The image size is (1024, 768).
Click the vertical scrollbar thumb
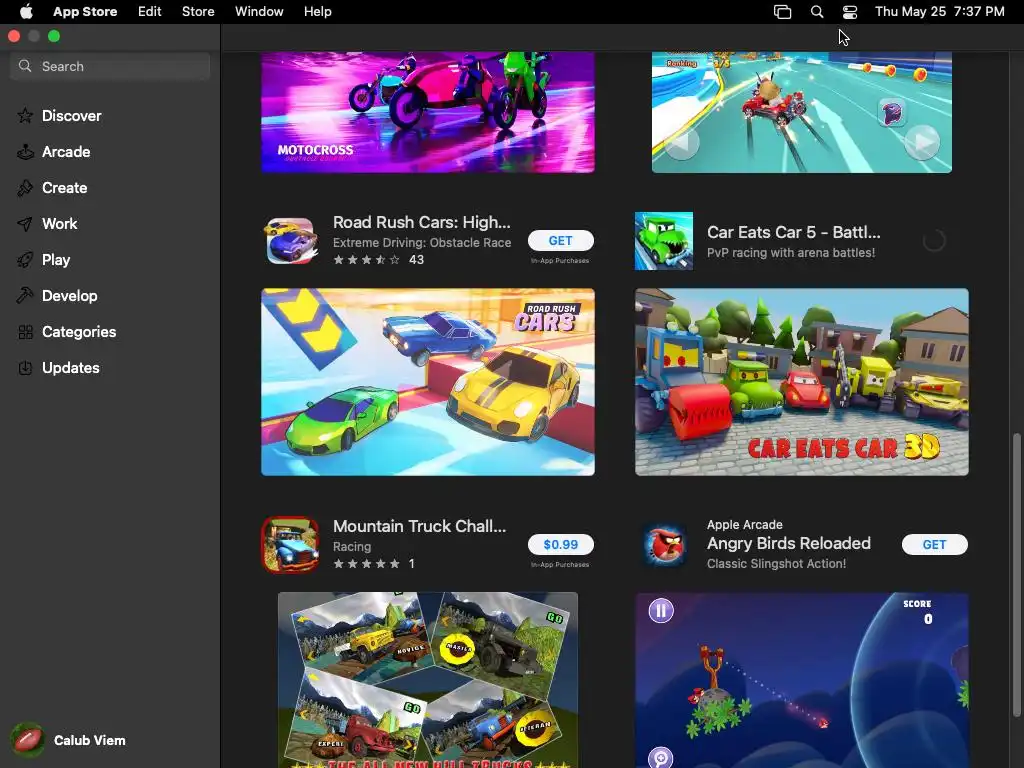[1016, 575]
